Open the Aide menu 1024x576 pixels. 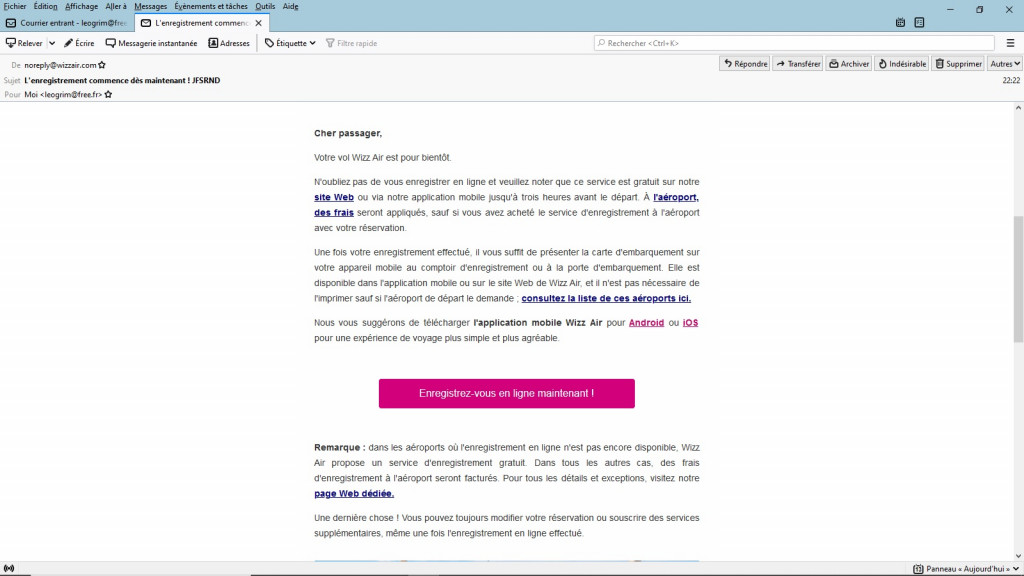291,7
